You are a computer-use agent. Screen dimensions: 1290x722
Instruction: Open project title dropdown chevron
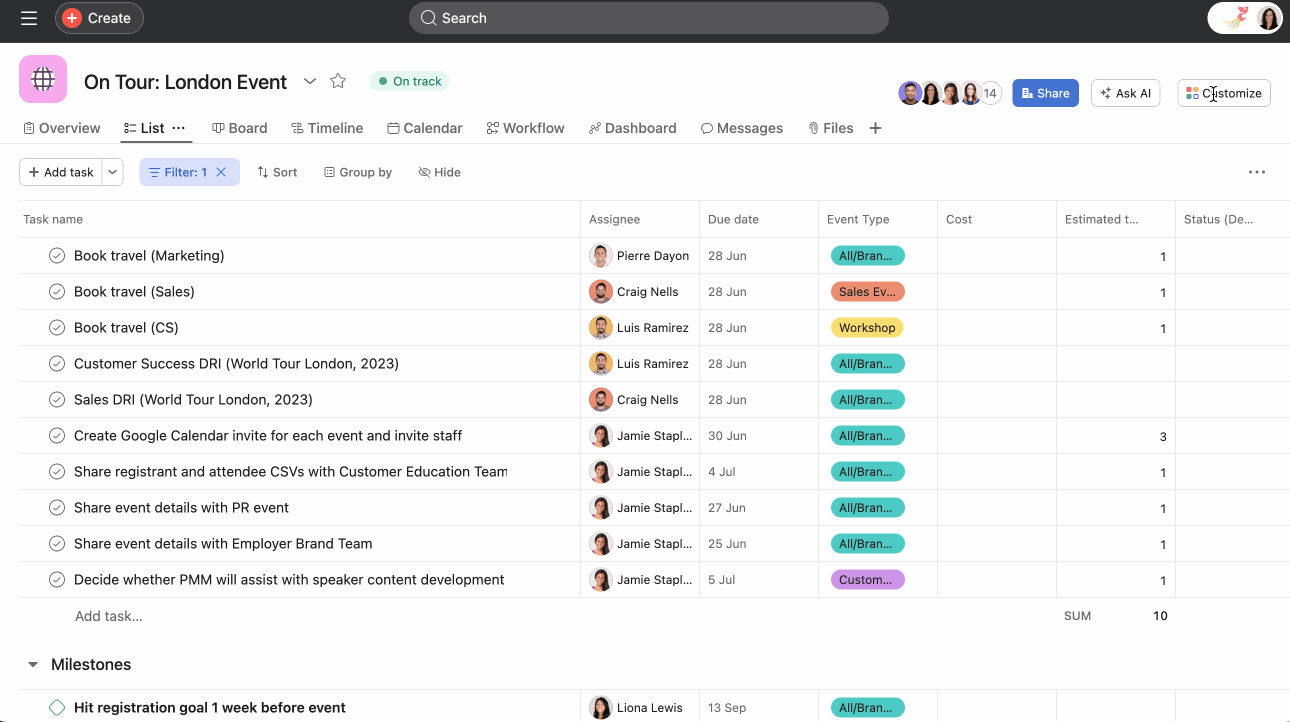[x=310, y=81]
